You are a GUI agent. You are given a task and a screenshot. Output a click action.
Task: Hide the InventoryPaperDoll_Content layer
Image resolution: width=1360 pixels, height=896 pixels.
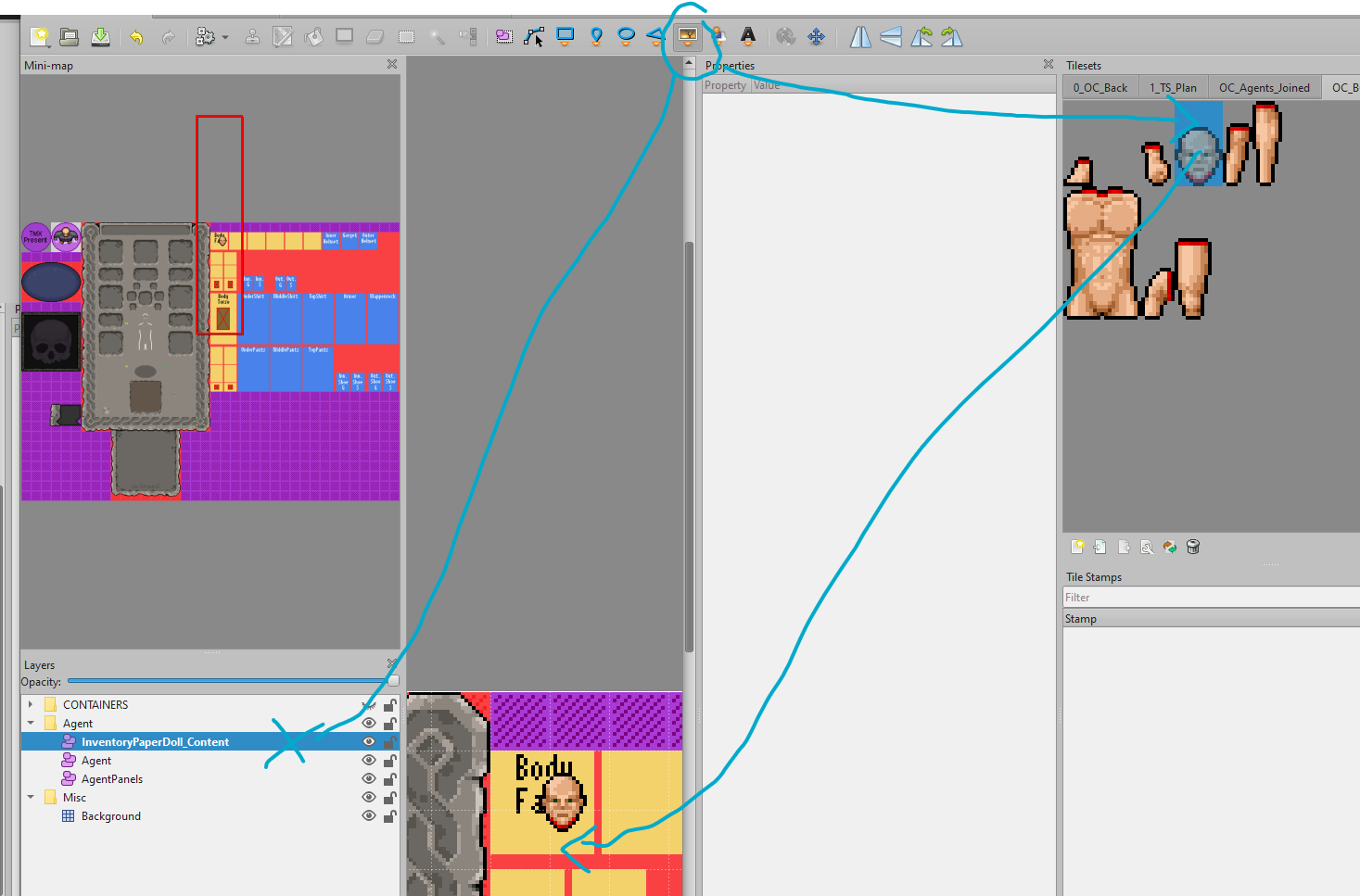369,742
